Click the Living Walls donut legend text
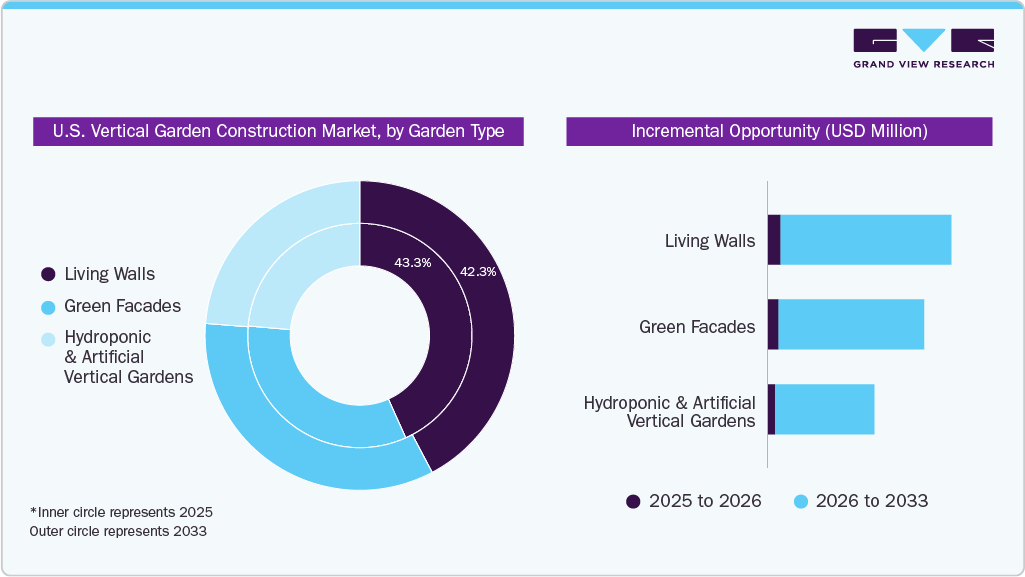Image resolution: width=1025 pixels, height=577 pixels. (x=110, y=274)
